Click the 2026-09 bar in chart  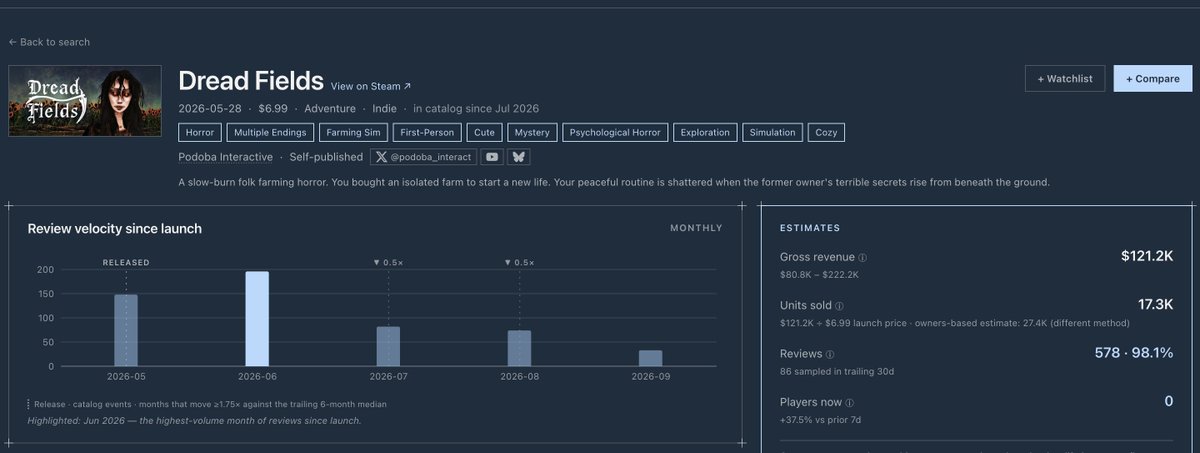click(x=650, y=358)
